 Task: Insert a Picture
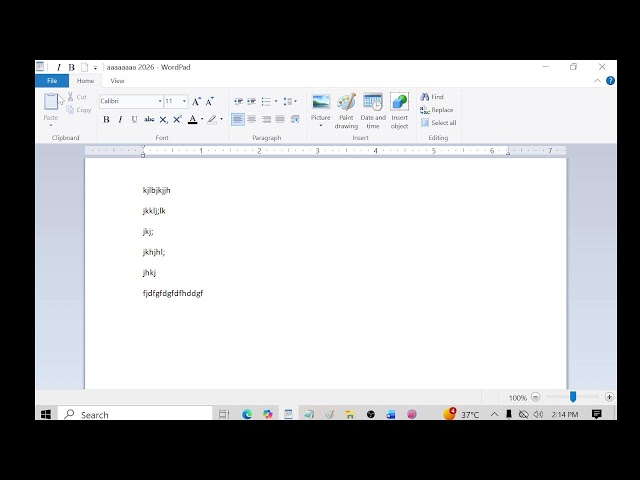[x=321, y=105]
